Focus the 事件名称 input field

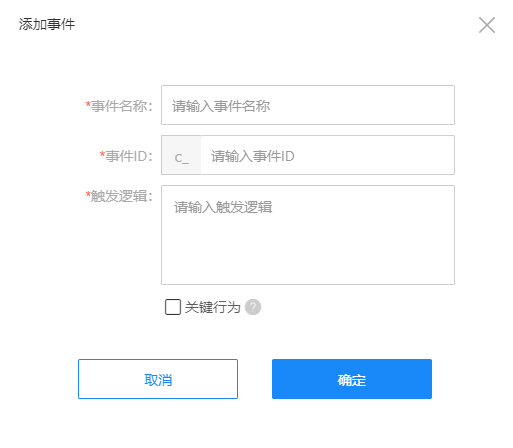click(x=308, y=105)
